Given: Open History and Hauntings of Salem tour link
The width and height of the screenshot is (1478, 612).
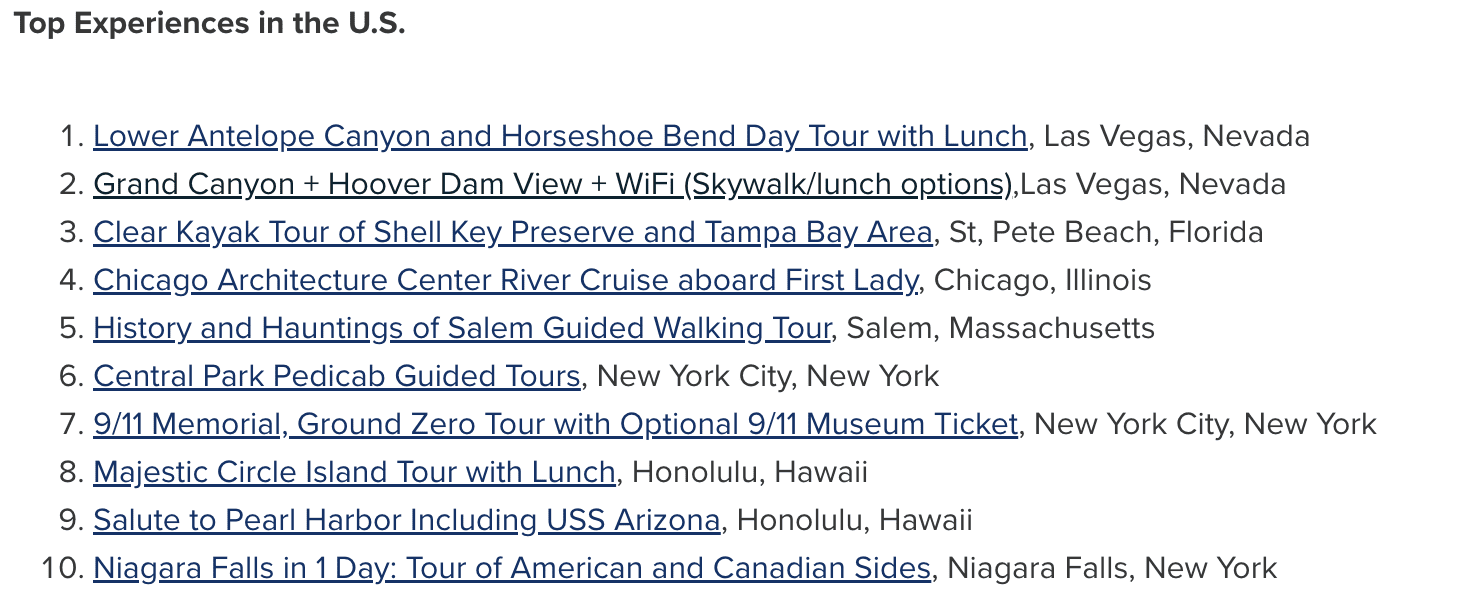Looking at the screenshot, I should (462, 328).
